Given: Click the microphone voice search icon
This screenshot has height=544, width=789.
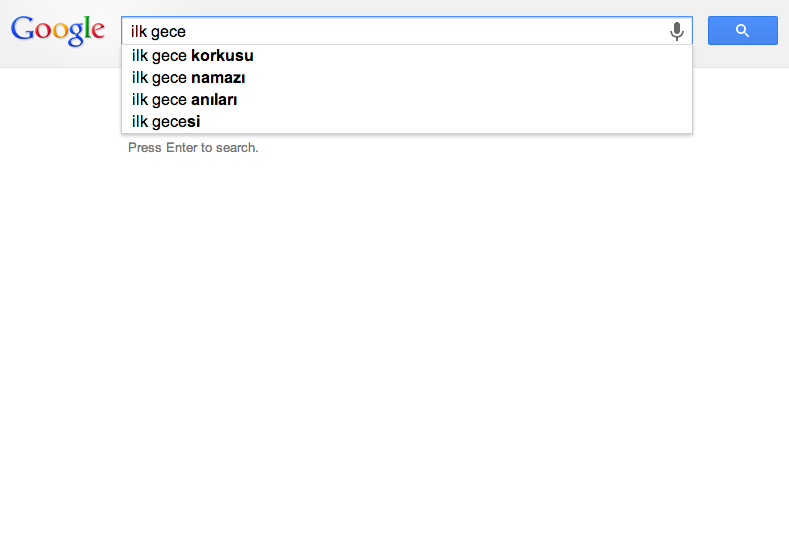Looking at the screenshot, I should pyautogui.click(x=677, y=31).
